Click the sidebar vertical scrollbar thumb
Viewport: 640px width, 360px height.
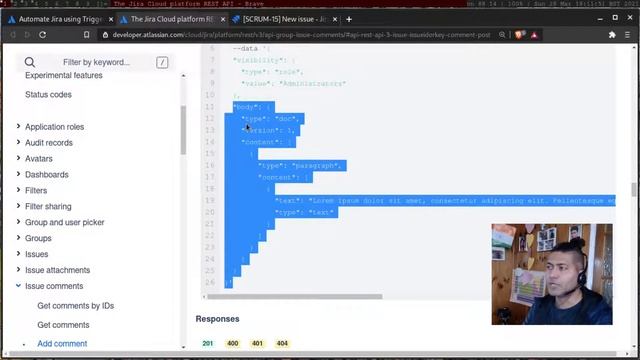tap(183, 130)
